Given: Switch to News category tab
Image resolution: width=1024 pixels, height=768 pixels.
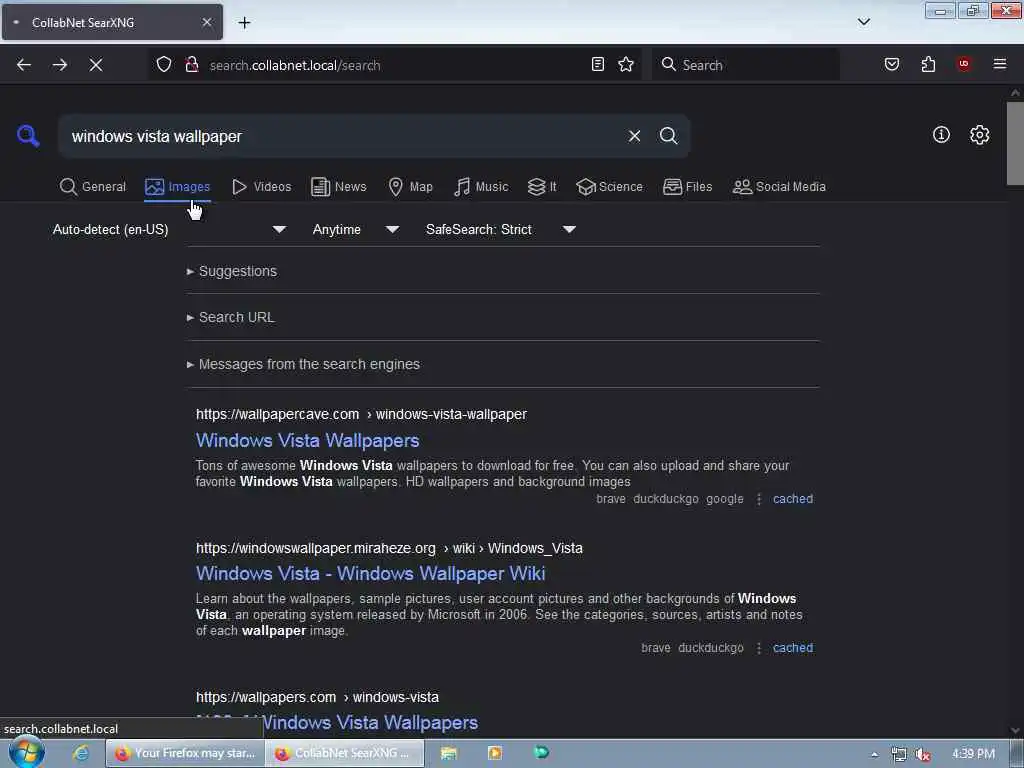Looking at the screenshot, I should (339, 187).
